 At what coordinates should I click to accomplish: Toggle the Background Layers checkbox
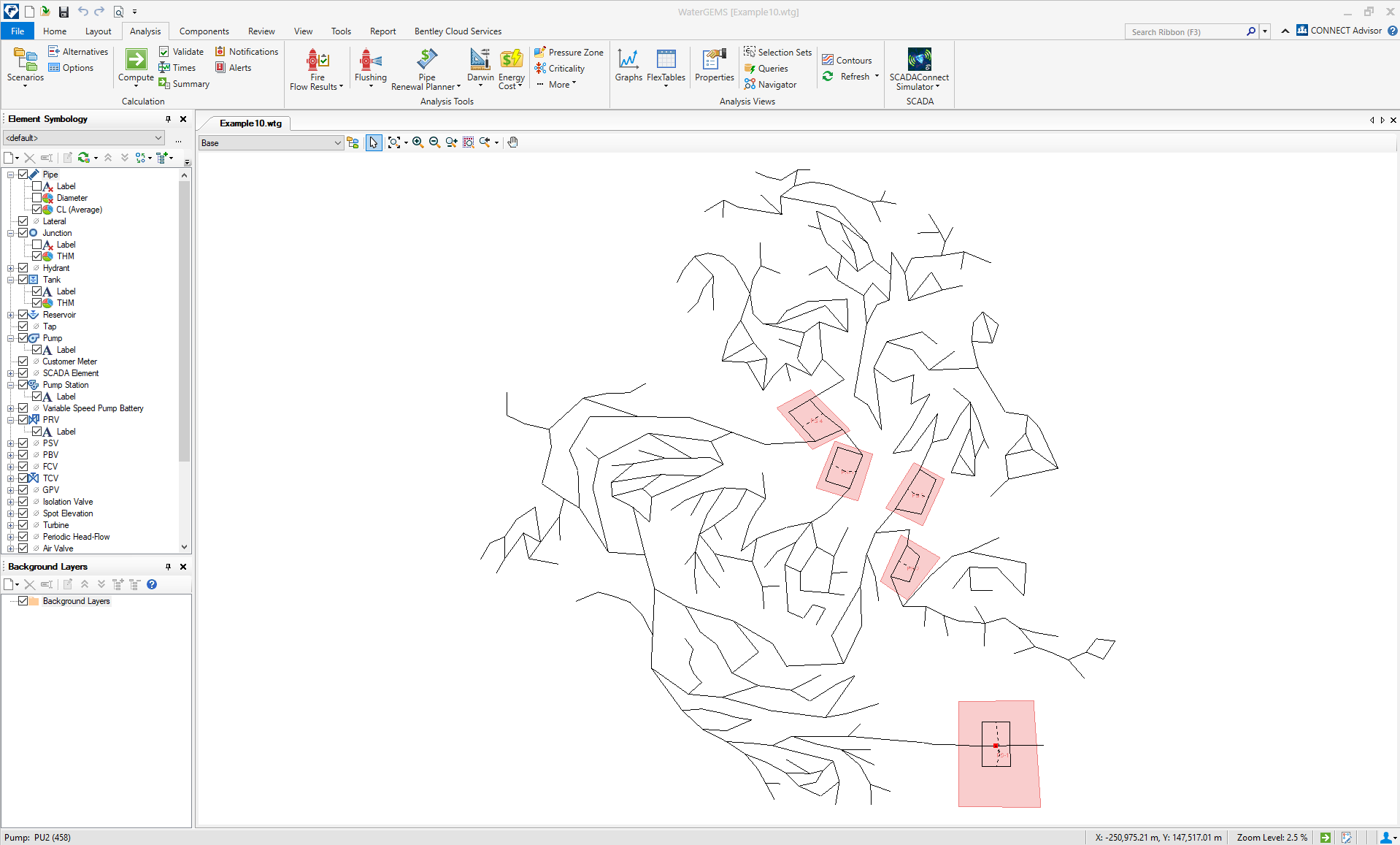(24, 601)
